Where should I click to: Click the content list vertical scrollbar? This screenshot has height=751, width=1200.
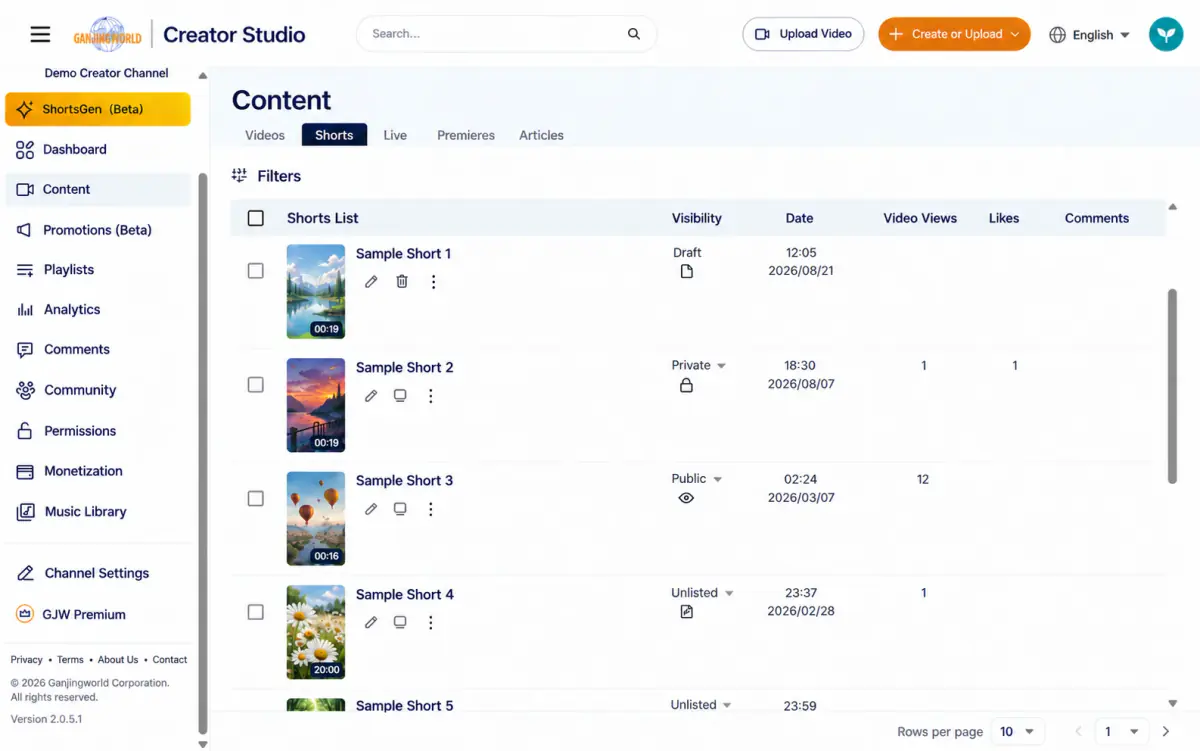pos(1172,386)
